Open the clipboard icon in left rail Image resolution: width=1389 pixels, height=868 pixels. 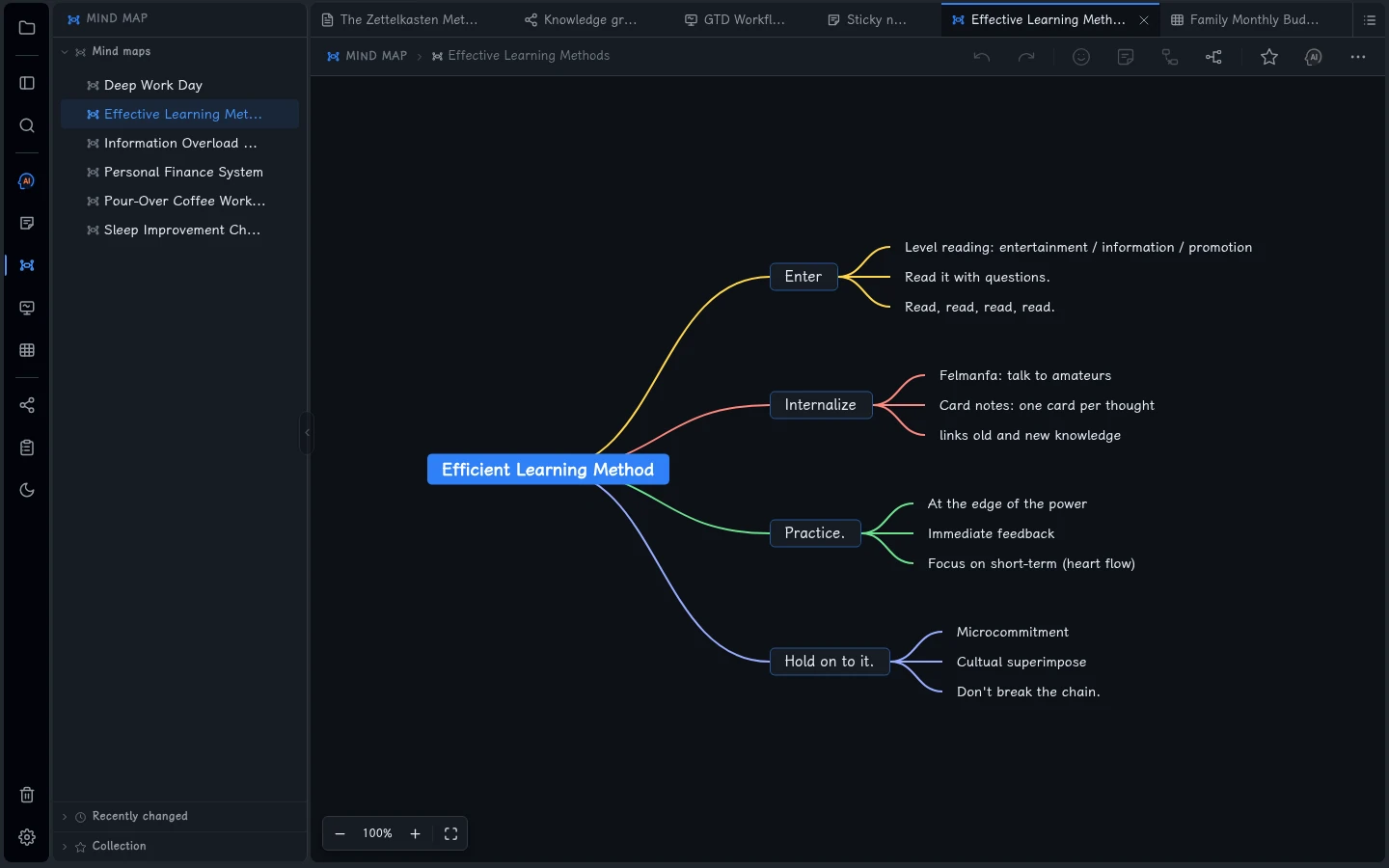tap(27, 448)
